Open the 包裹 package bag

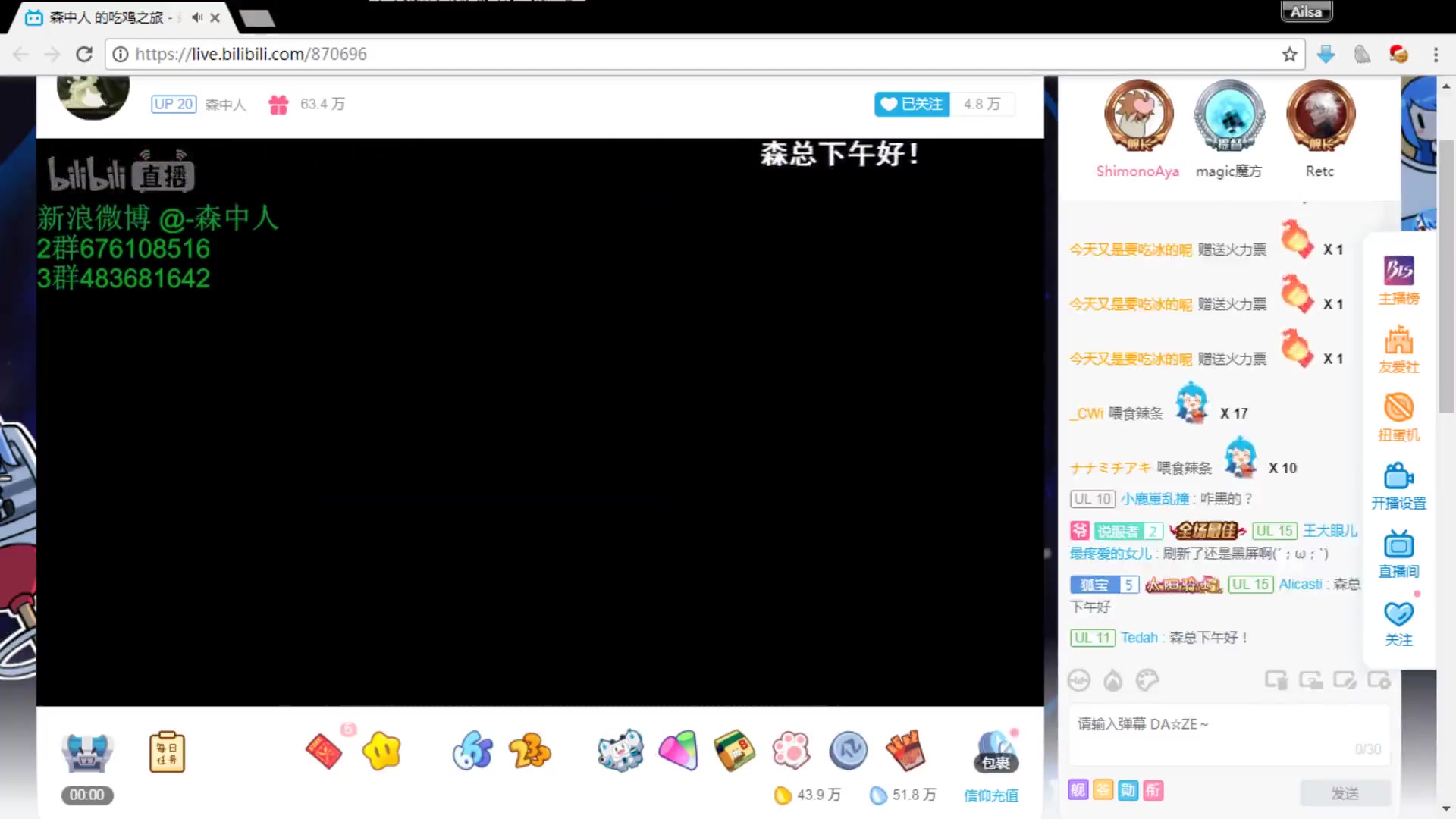(x=996, y=752)
